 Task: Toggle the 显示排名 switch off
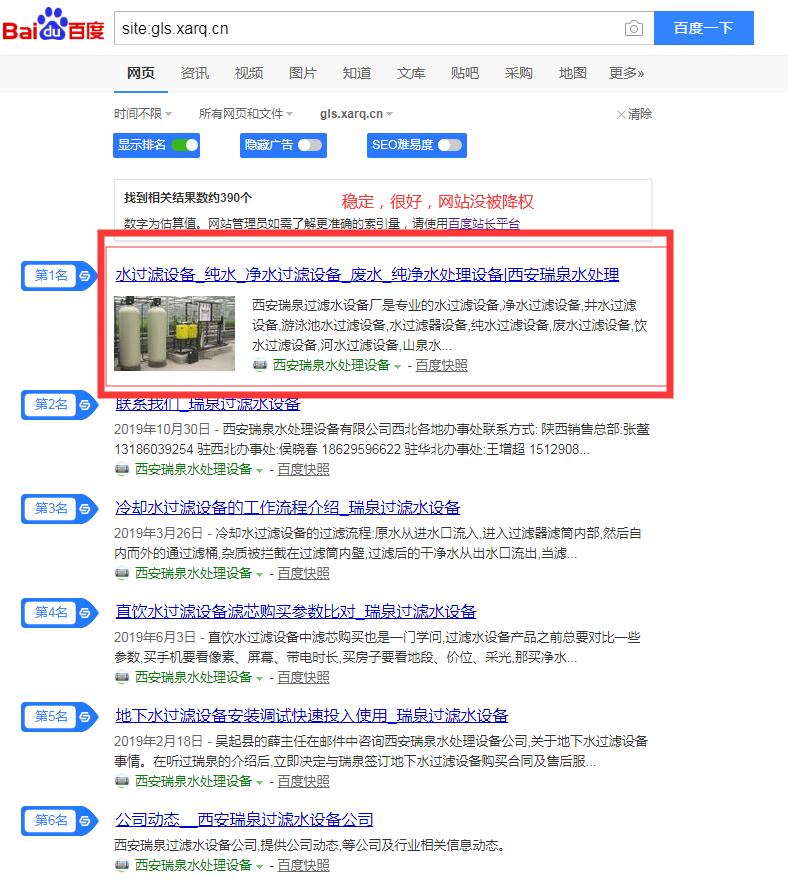tap(185, 145)
